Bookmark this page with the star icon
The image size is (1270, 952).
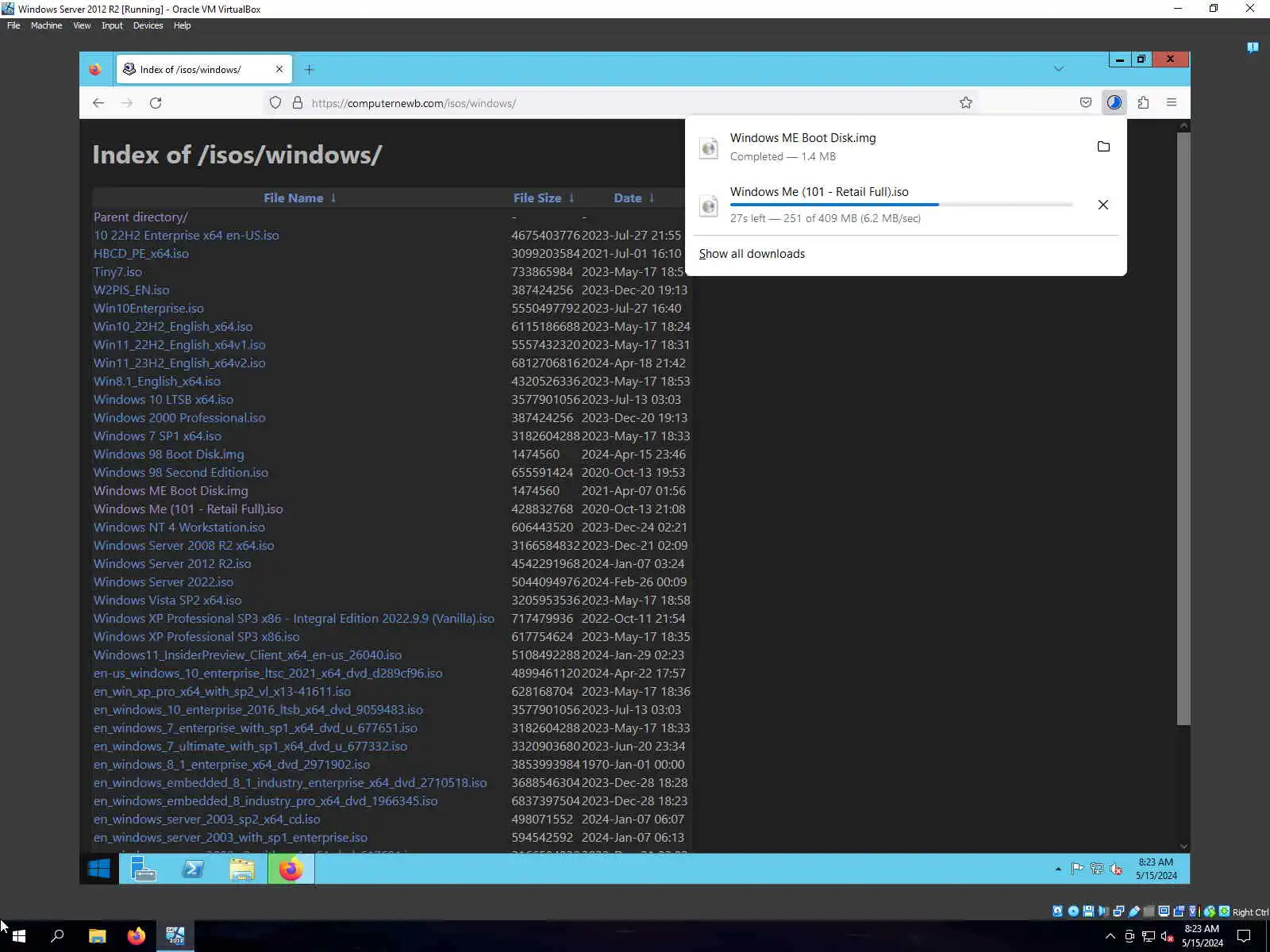[966, 102]
